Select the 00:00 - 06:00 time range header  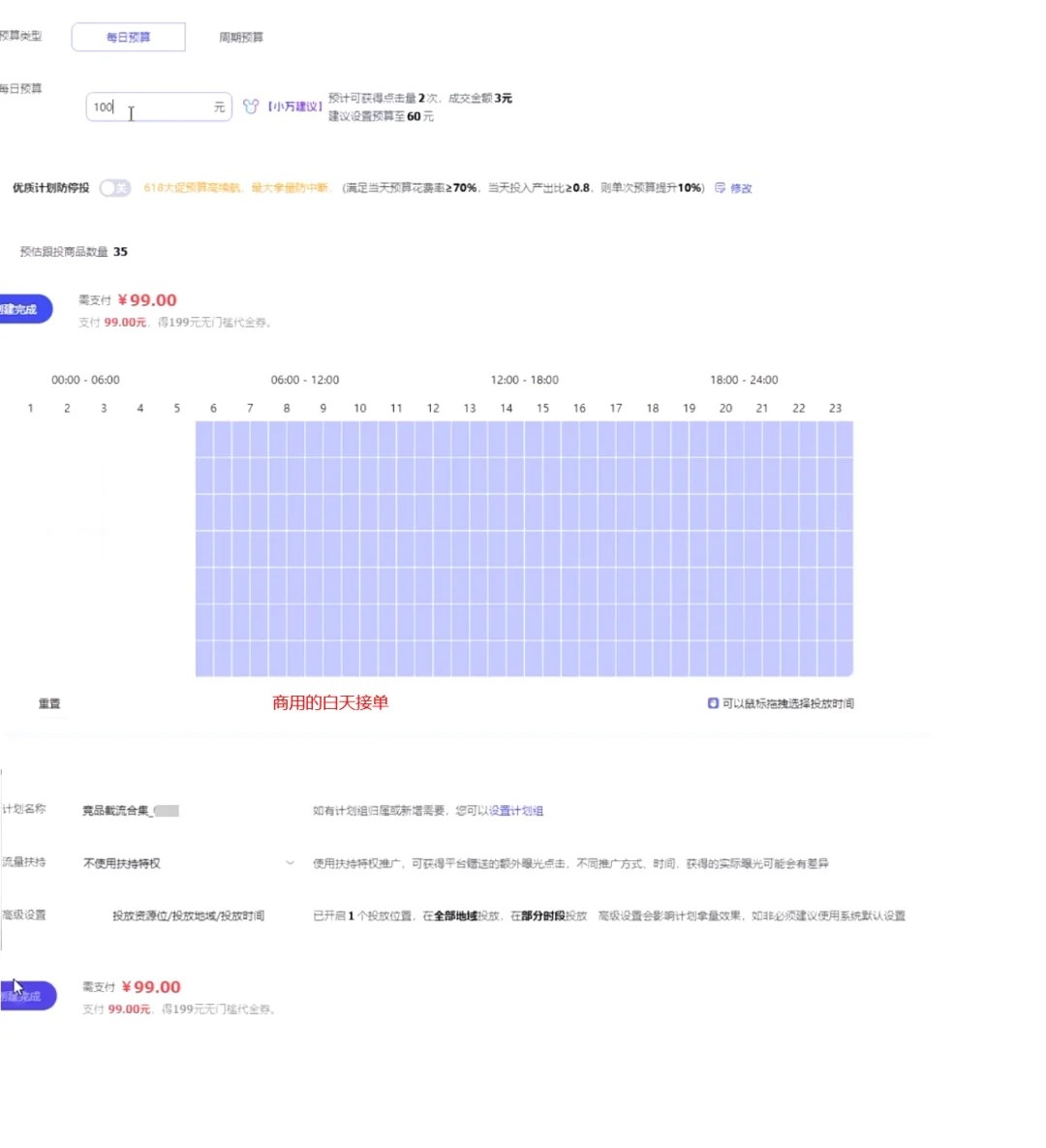click(x=85, y=380)
